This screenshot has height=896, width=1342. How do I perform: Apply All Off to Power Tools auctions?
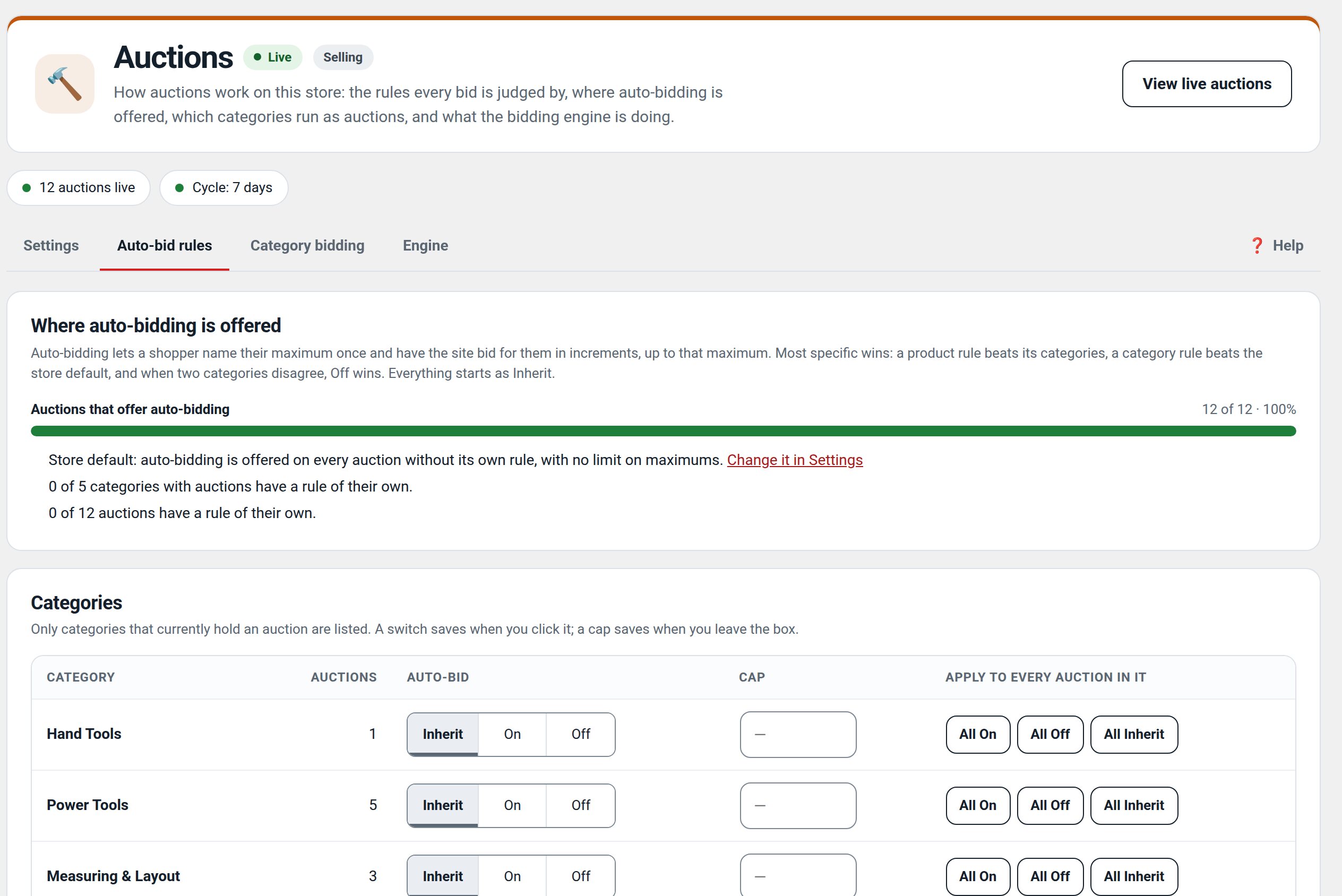click(1050, 805)
